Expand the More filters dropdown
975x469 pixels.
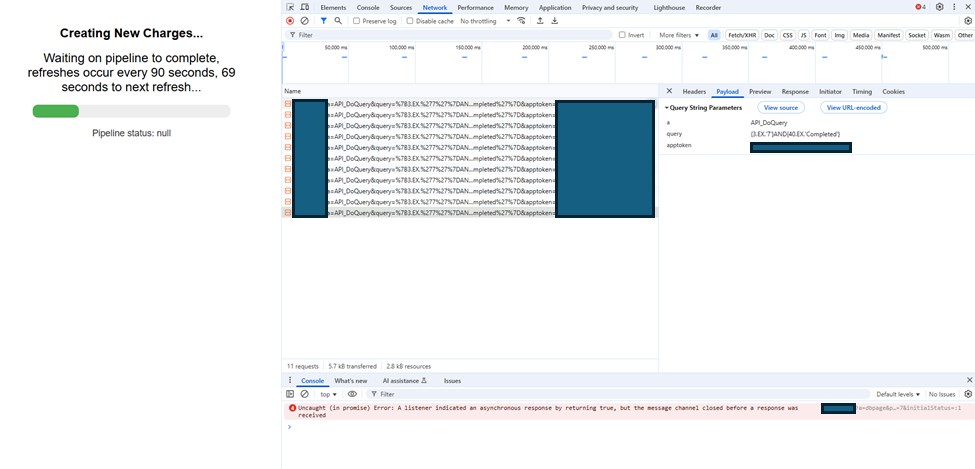coord(679,35)
